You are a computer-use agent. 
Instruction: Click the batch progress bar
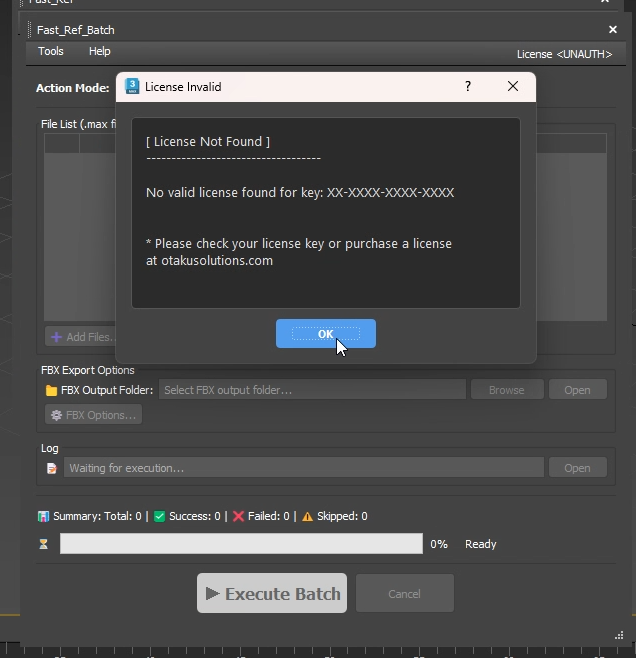coord(241,544)
